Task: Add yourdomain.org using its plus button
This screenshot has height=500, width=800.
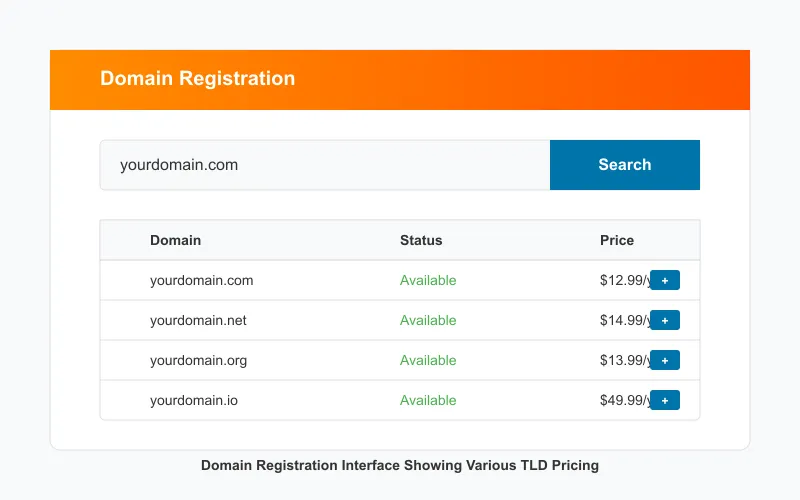Action: pos(665,360)
